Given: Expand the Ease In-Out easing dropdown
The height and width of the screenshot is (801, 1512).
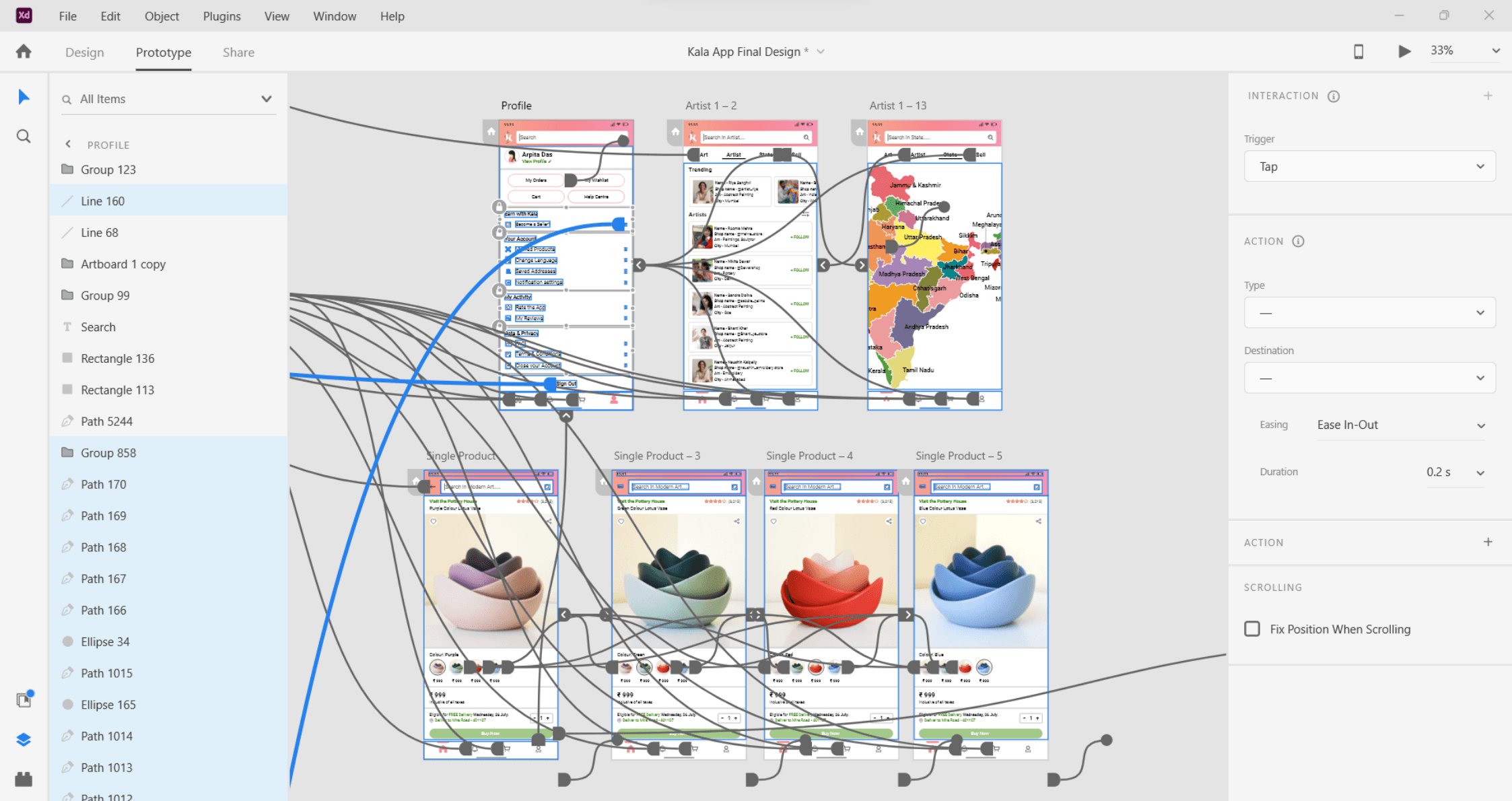Looking at the screenshot, I should point(1400,425).
